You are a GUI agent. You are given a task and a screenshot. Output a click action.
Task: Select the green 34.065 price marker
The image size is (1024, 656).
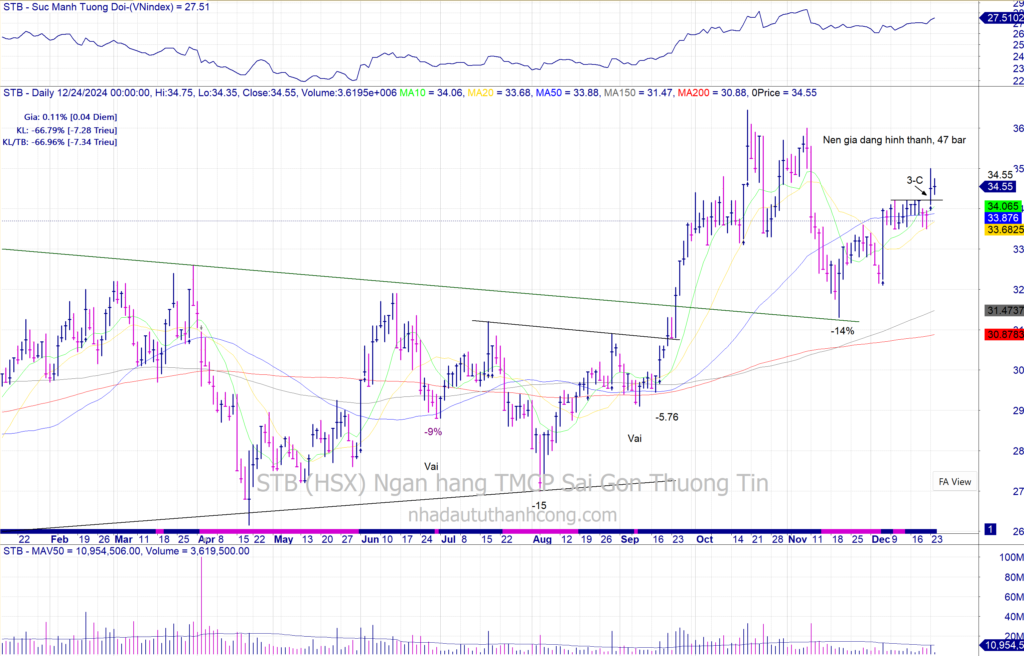pyautogui.click(x=1003, y=204)
